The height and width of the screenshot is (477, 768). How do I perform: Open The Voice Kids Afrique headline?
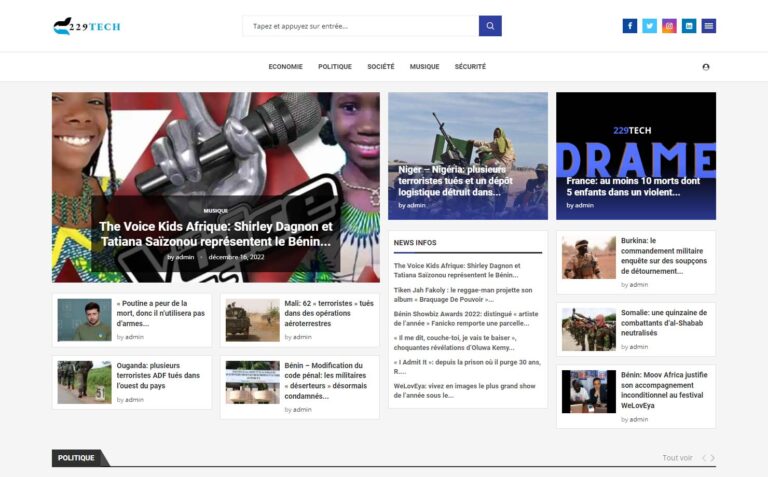coord(216,234)
